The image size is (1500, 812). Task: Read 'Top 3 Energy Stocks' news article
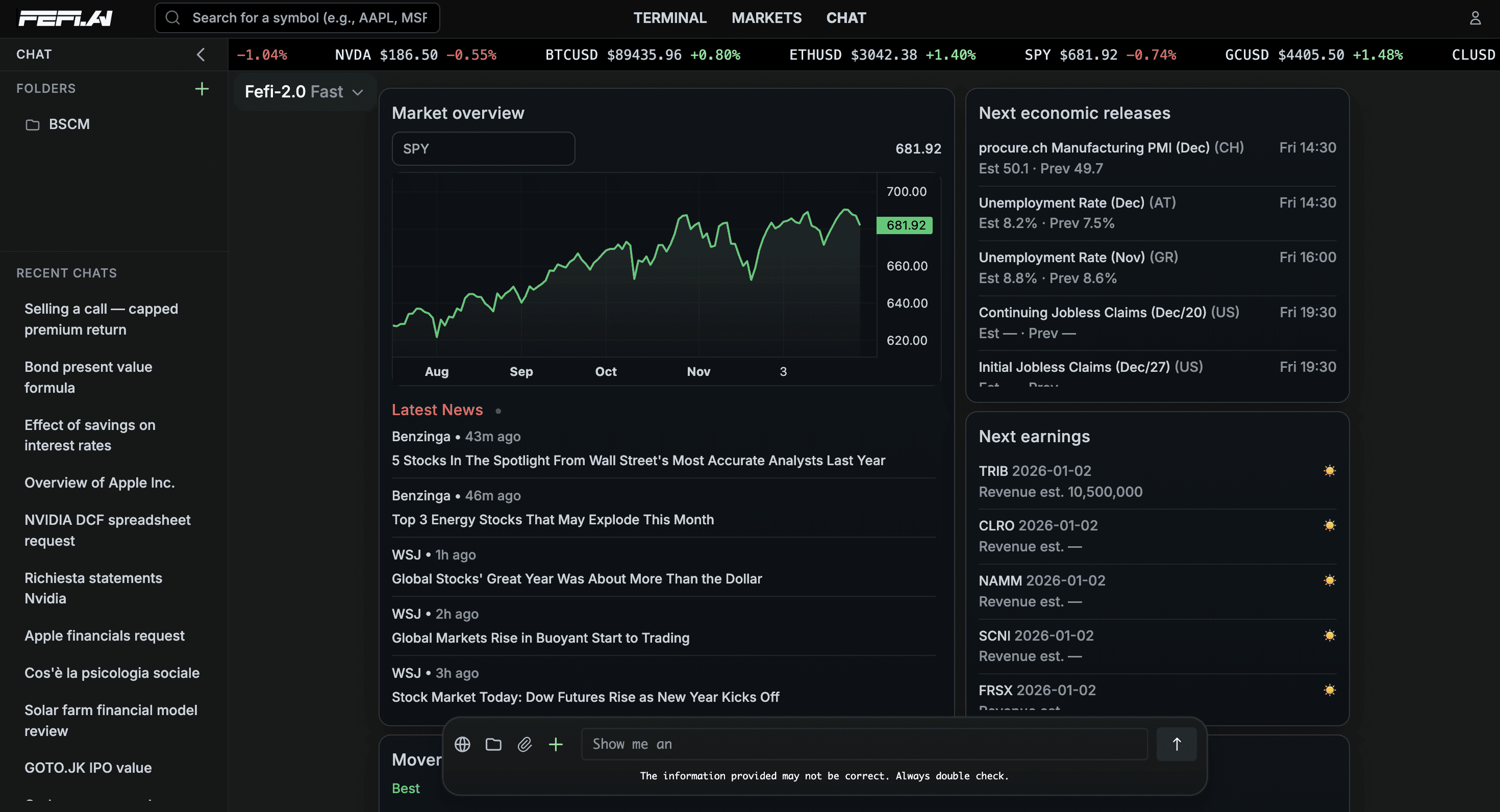click(x=553, y=519)
